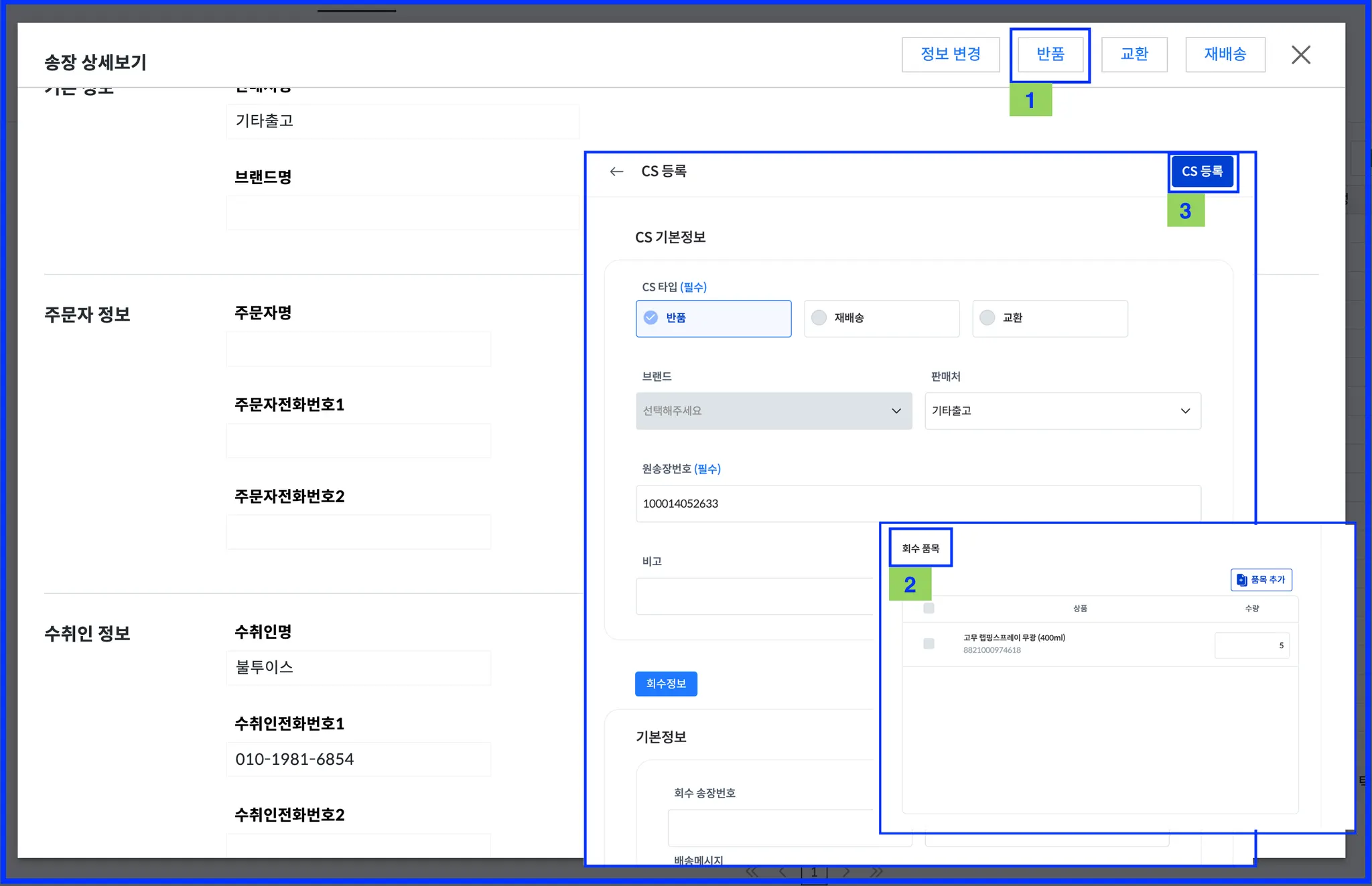Click the quantity field showing 5

pyautogui.click(x=1251, y=646)
